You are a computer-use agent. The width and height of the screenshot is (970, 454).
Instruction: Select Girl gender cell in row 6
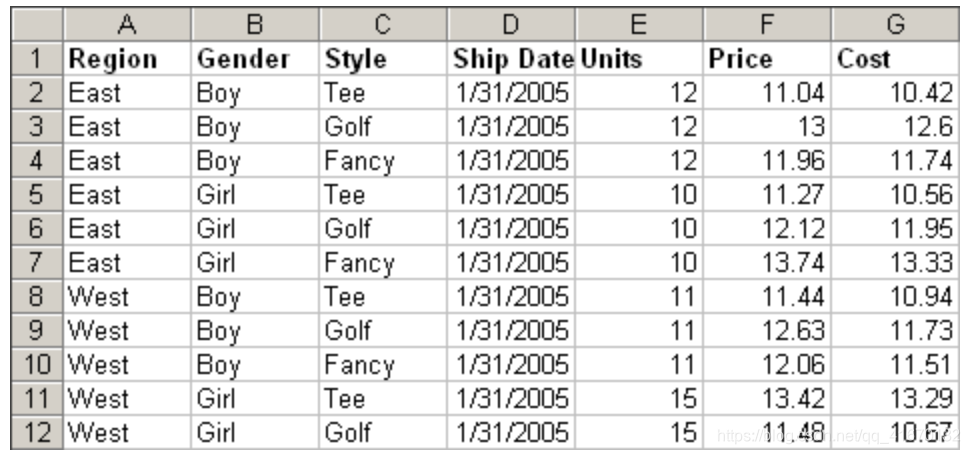255,228
